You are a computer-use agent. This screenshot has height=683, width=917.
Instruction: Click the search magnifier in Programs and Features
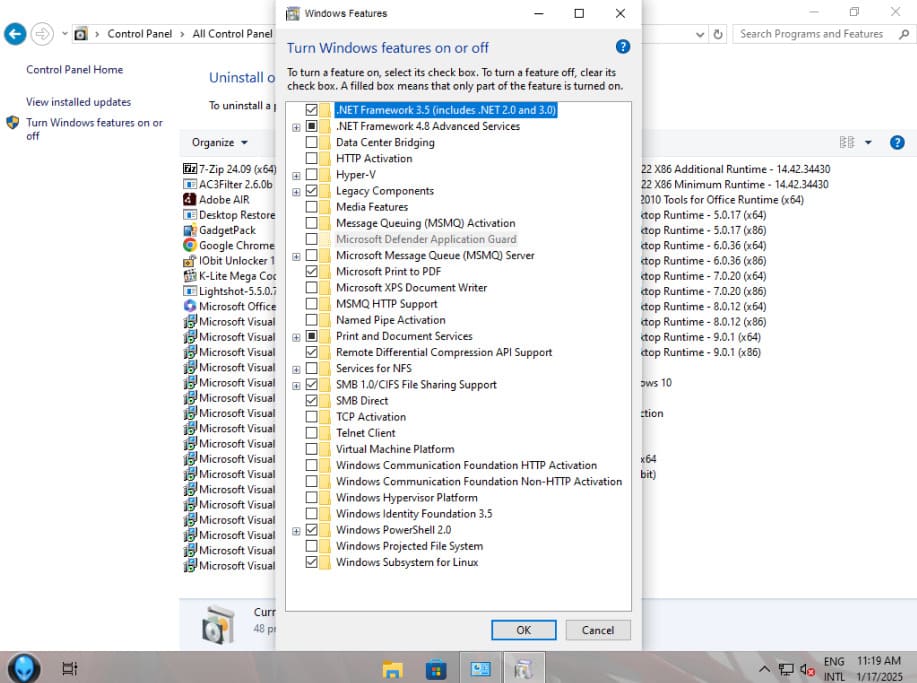tap(904, 35)
